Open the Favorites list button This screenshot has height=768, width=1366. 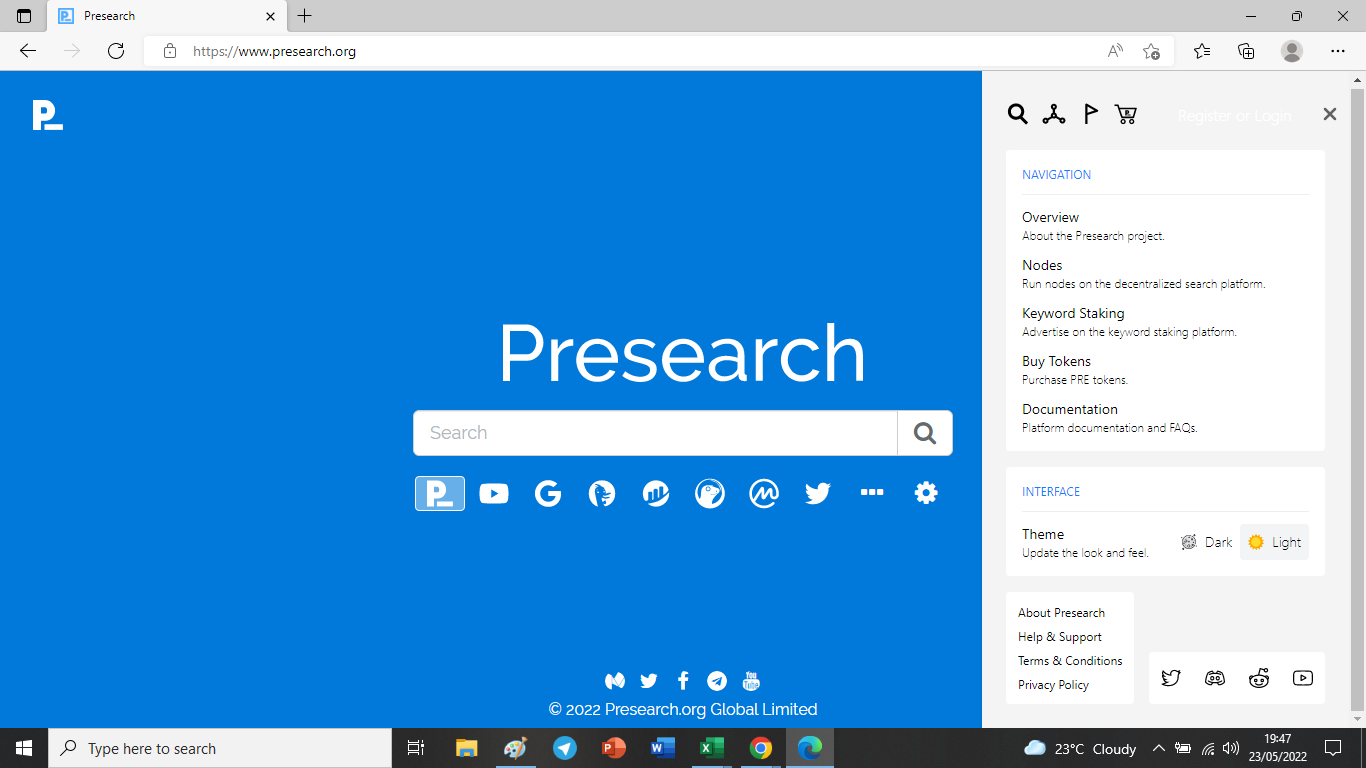click(1202, 51)
